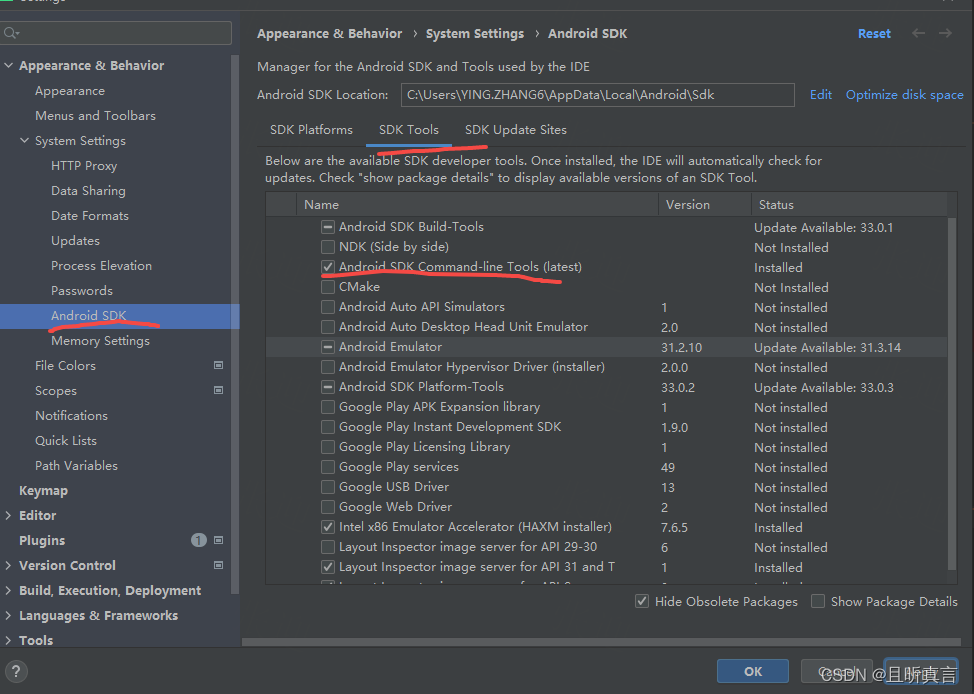
Task: Toggle Android SDK Platform-Tools checkbox
Action: click(x=328, y=386)
